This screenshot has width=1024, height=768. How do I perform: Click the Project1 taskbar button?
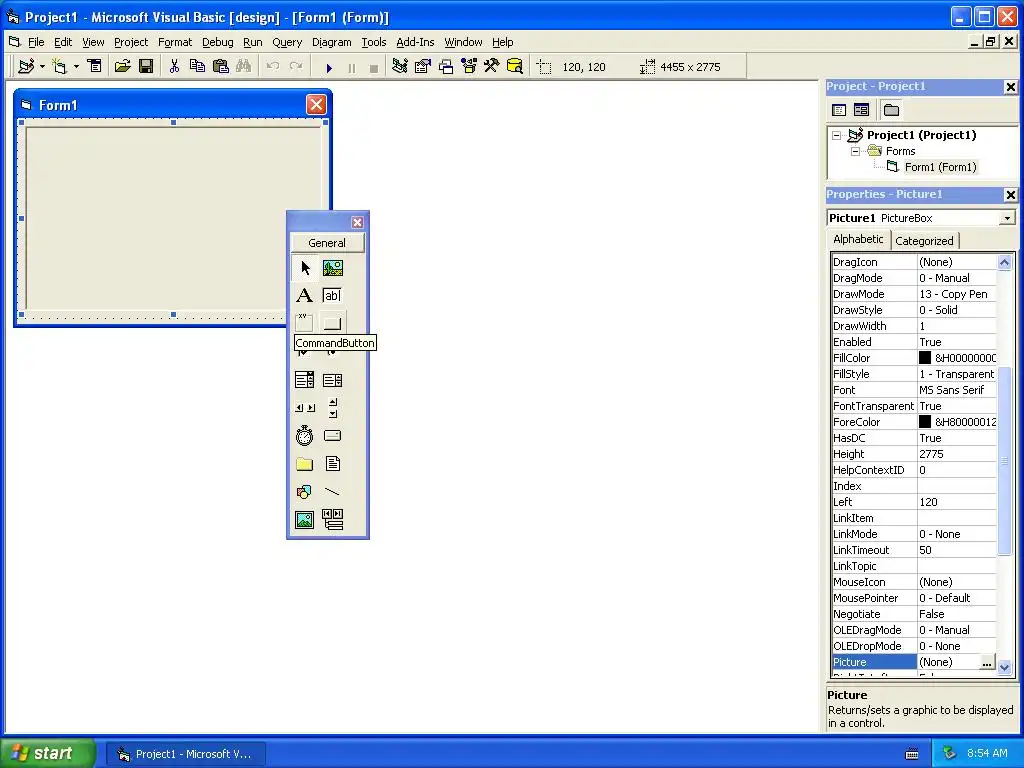pyautogui.click(x=185, y=754)
